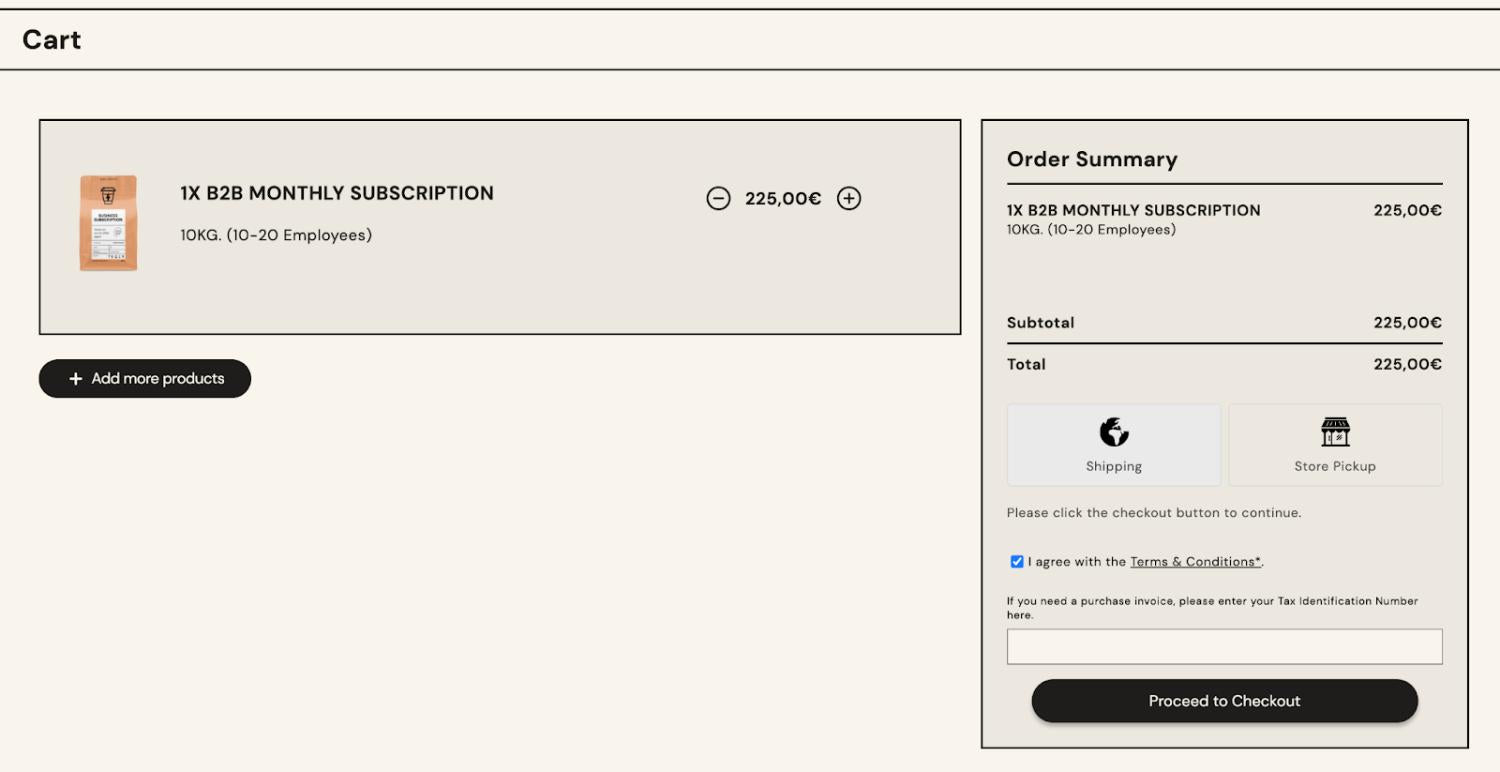Click the Total row label
The image size is (1500, 772).
[1026, 364]
